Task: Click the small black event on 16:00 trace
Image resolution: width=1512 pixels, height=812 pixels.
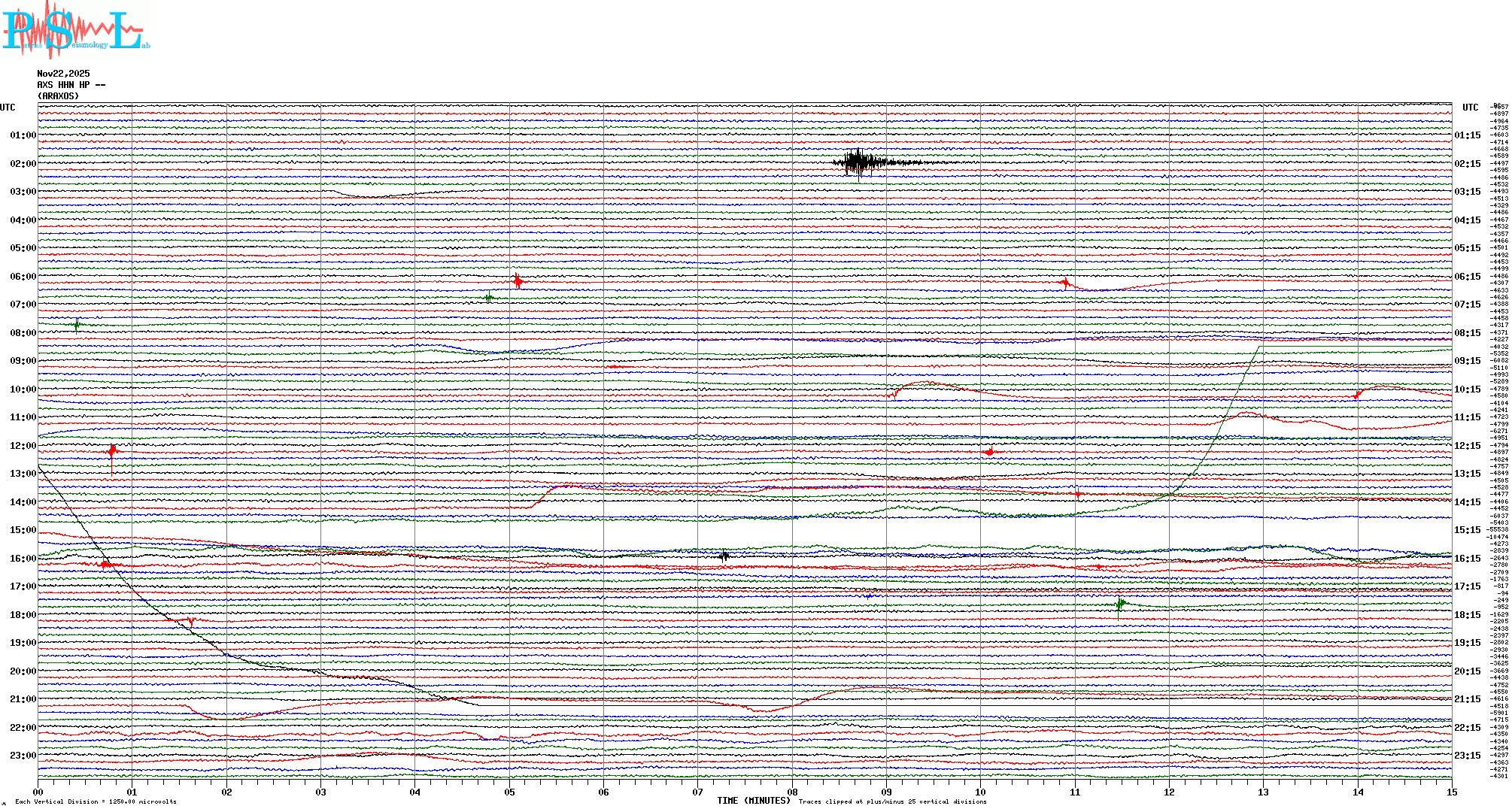Action: click(724, 556)
